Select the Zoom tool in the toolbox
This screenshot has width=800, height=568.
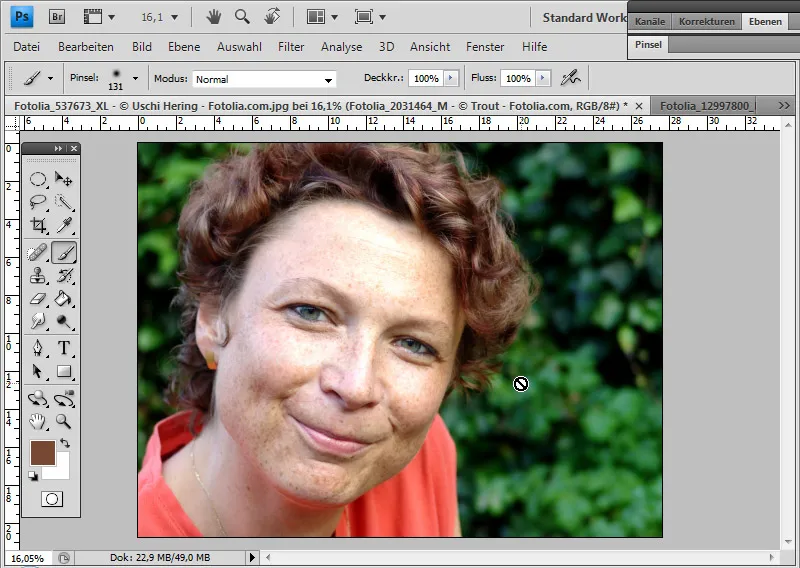click(x=64, y=422)
